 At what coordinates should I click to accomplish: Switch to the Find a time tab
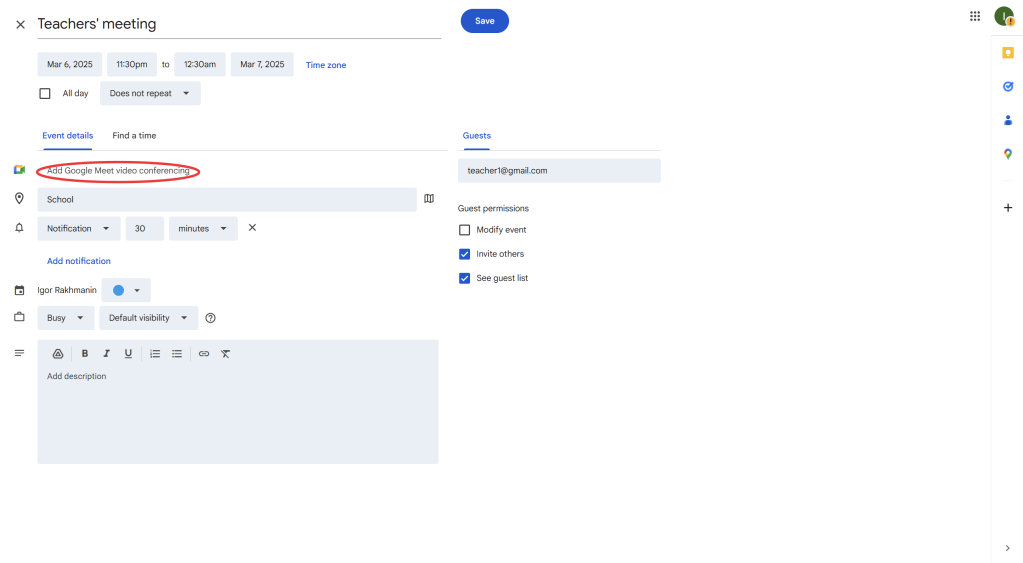click(x=134, y=136)
